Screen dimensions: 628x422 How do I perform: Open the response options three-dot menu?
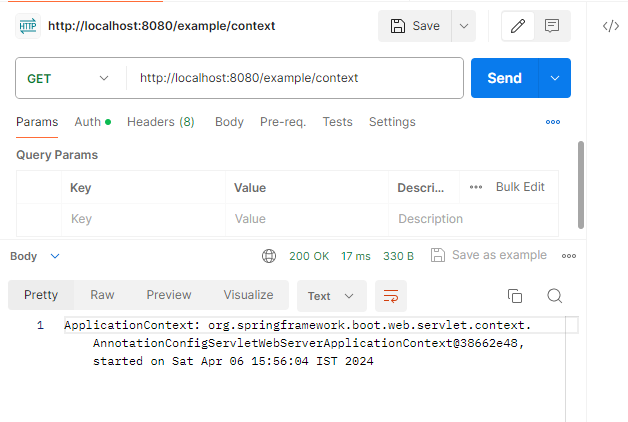[x=569, y=256]
